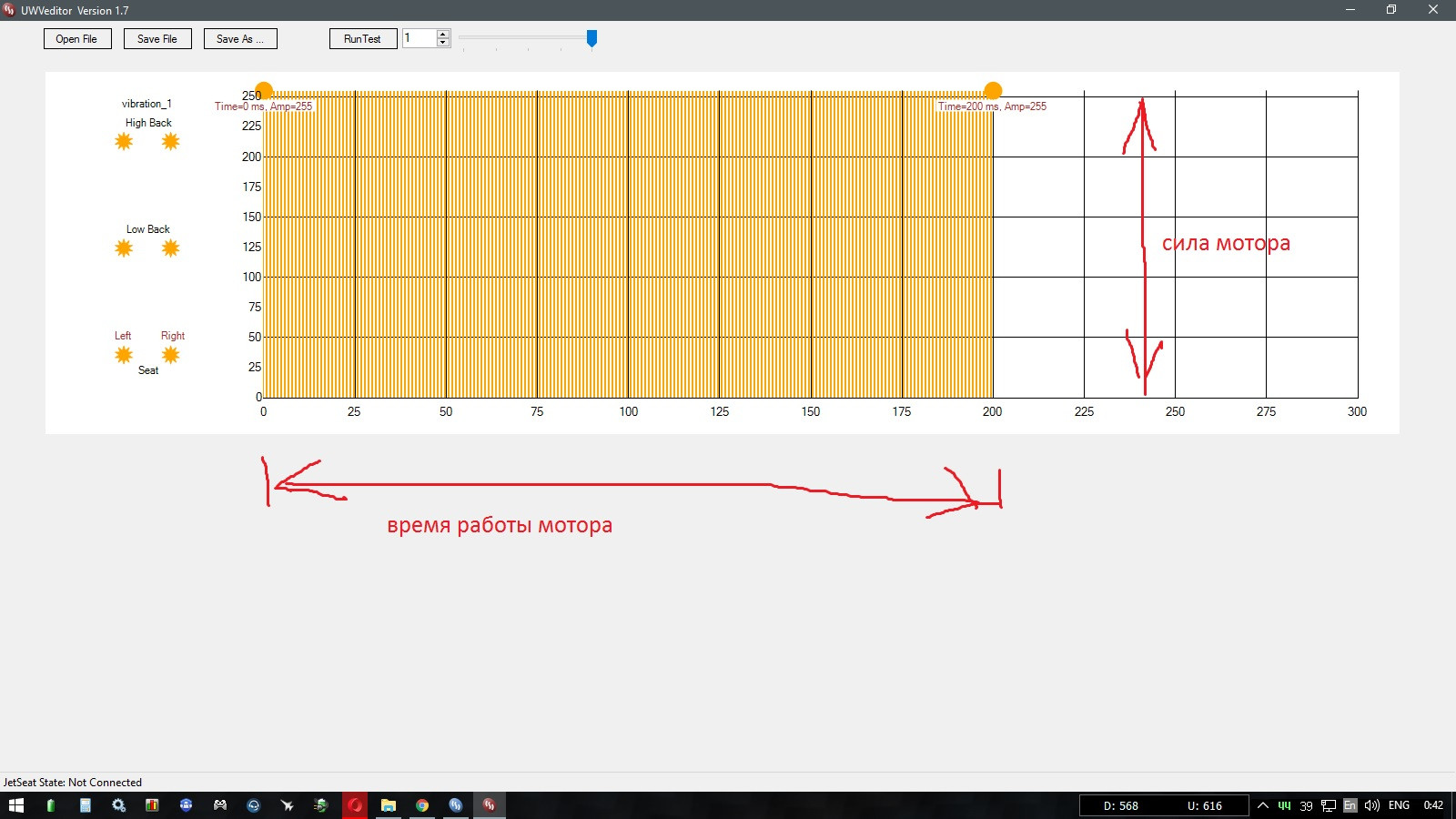Click the 39 temperature tray indicator
Screen dimensions: 1456x819
click(1306, 806)
